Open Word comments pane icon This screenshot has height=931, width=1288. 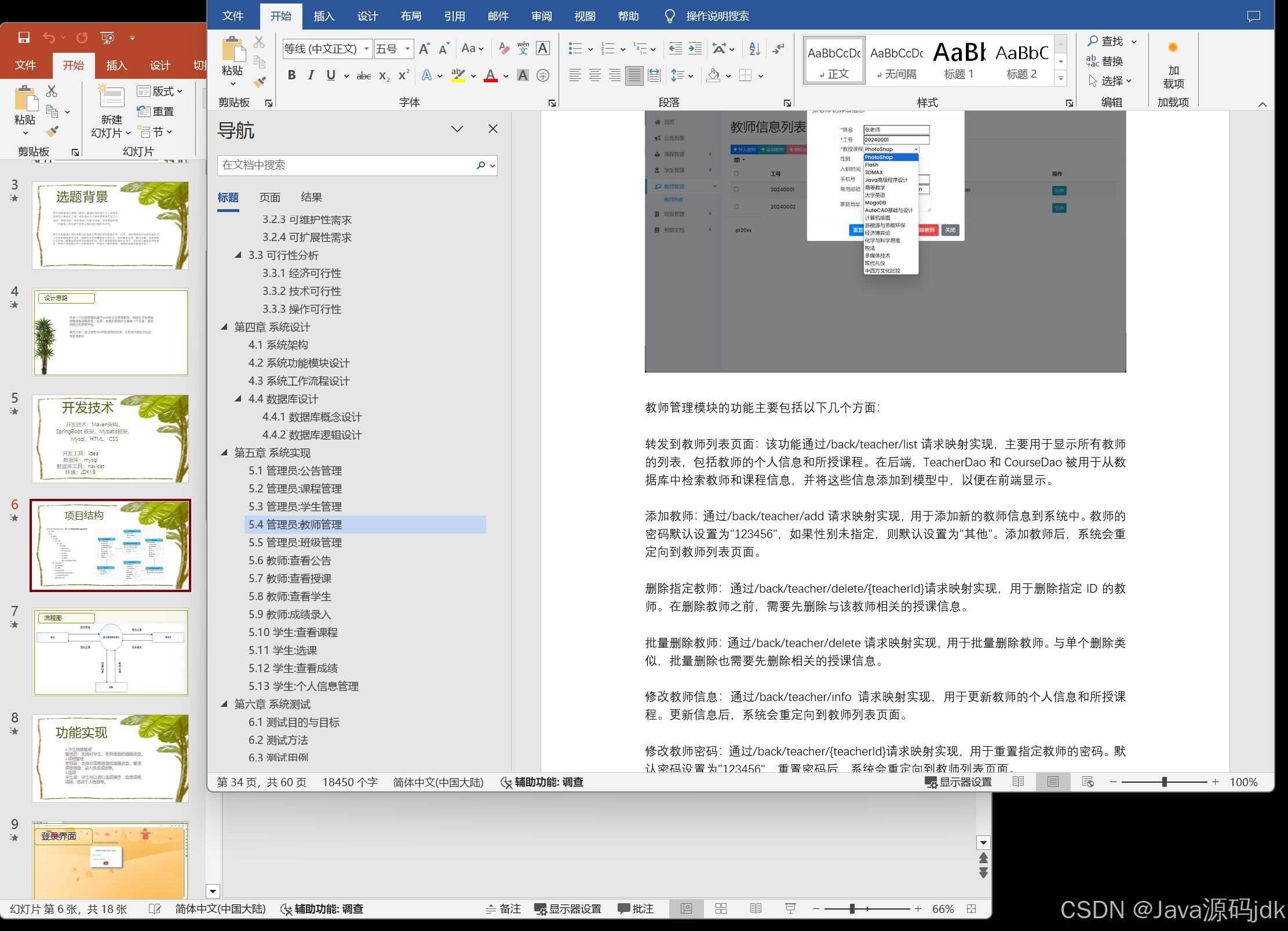1253,16
